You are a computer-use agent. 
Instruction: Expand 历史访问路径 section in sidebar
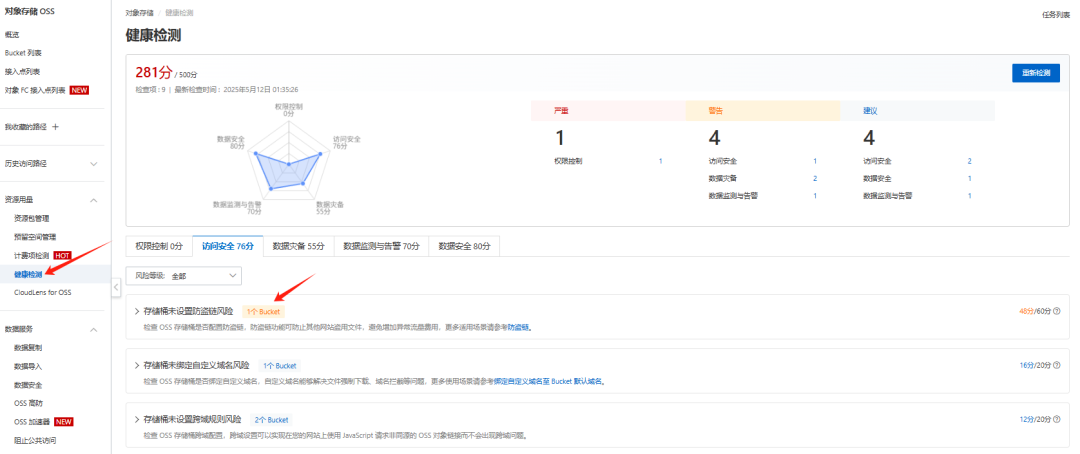click(94, 164)
